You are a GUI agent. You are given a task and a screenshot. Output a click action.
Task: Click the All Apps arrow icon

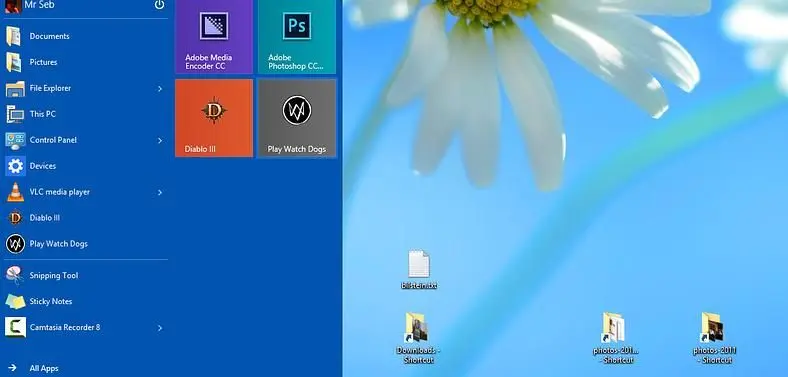(x=13, y=368)
